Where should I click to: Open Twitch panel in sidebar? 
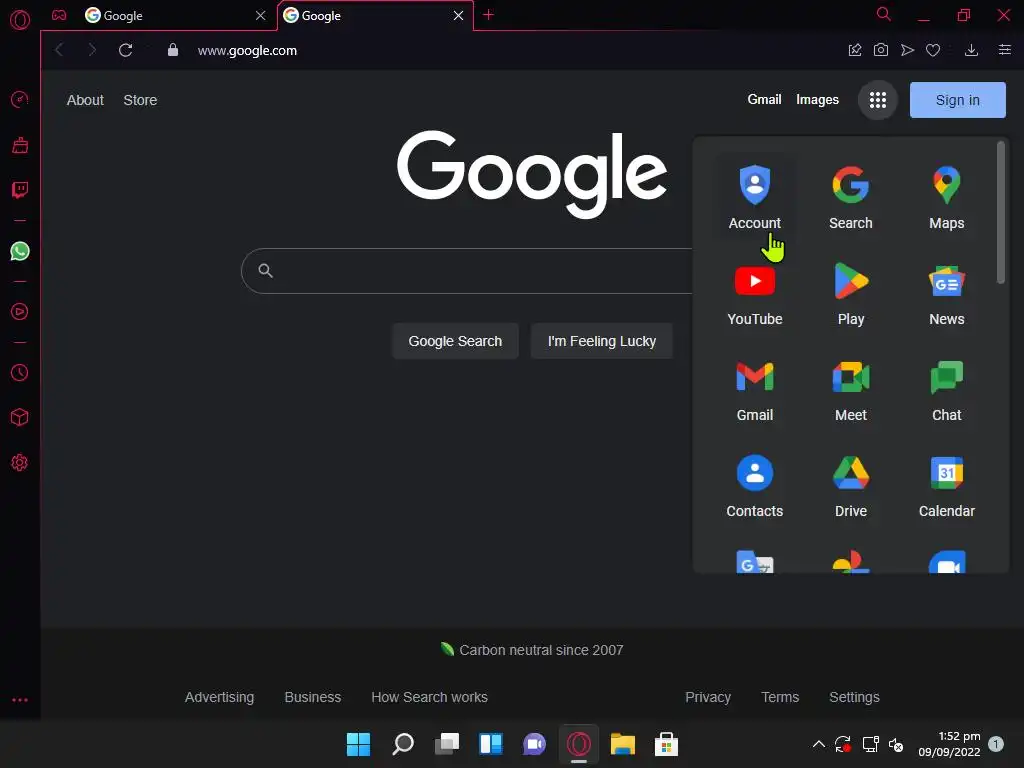click(x=20, y=189)
